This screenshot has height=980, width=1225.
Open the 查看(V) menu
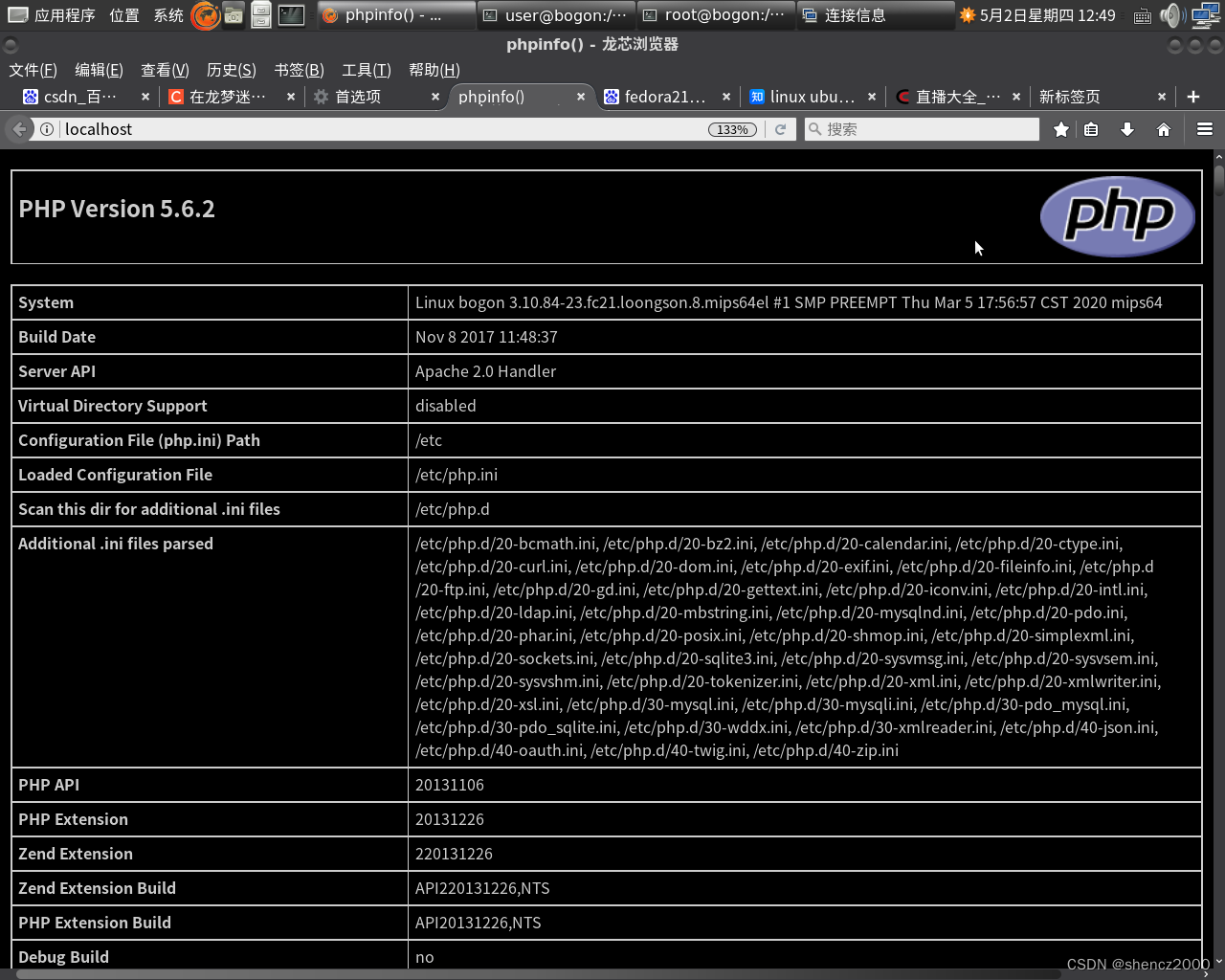[165, 70]
